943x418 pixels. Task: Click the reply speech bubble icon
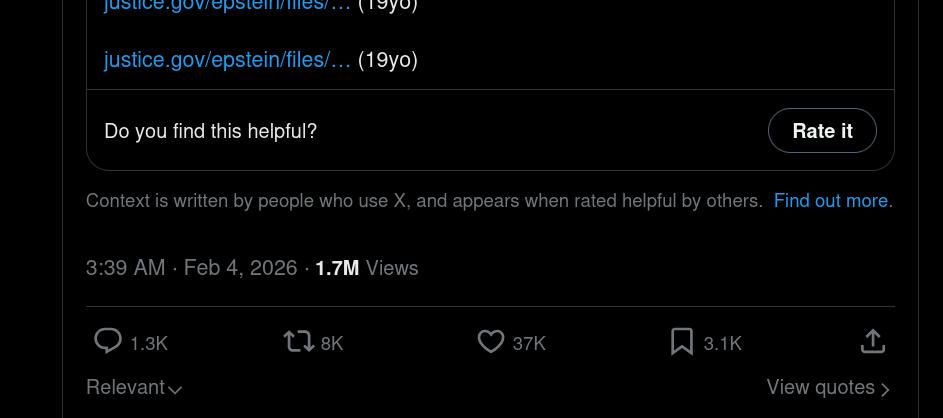108,342
